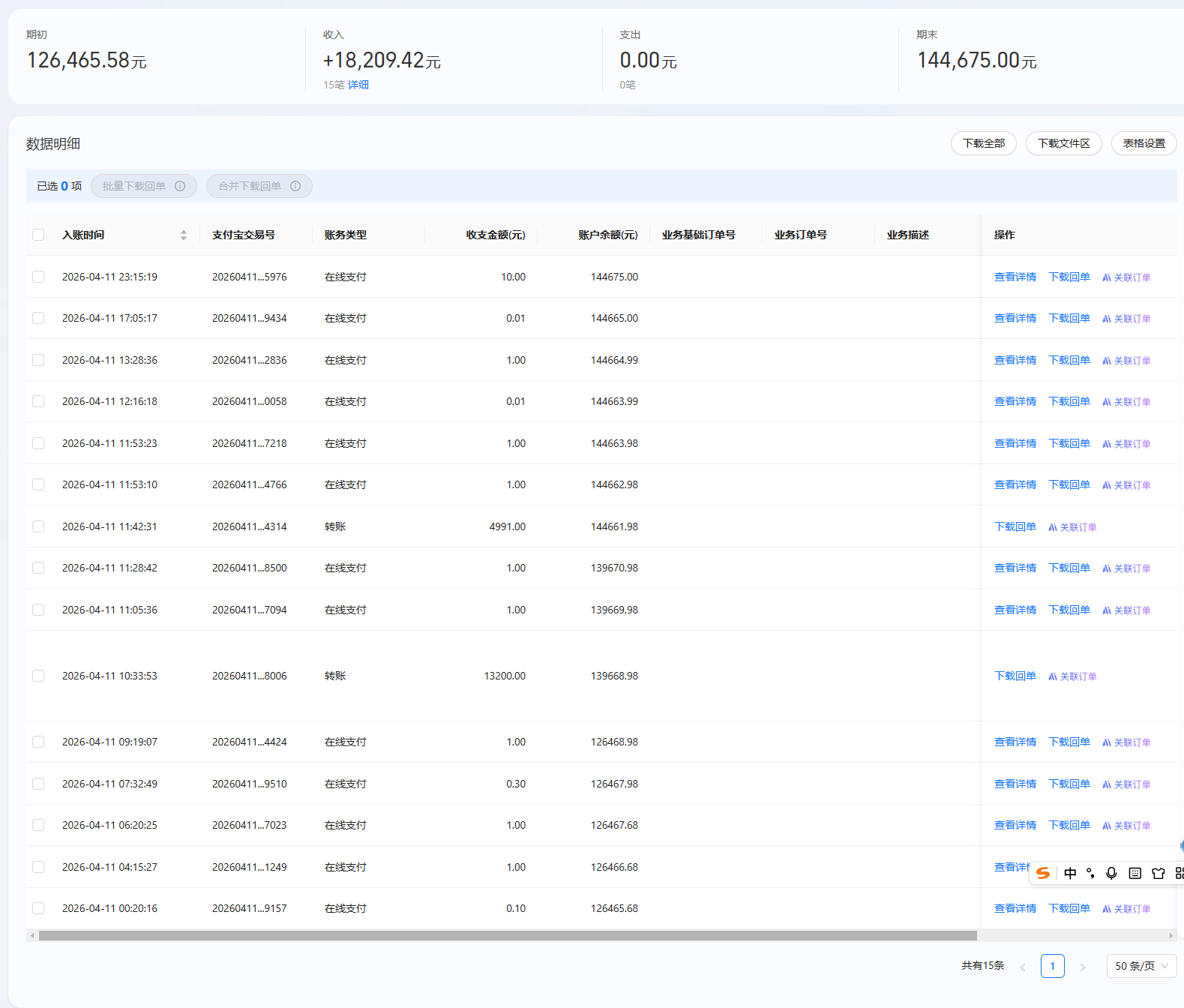
Task: Open the Sogou soft keyboard icon
Action: click(x=1135, y=873)
